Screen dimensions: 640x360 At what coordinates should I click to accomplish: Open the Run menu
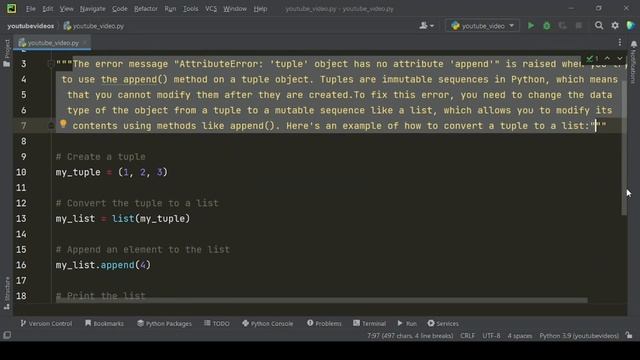(170, 9)
